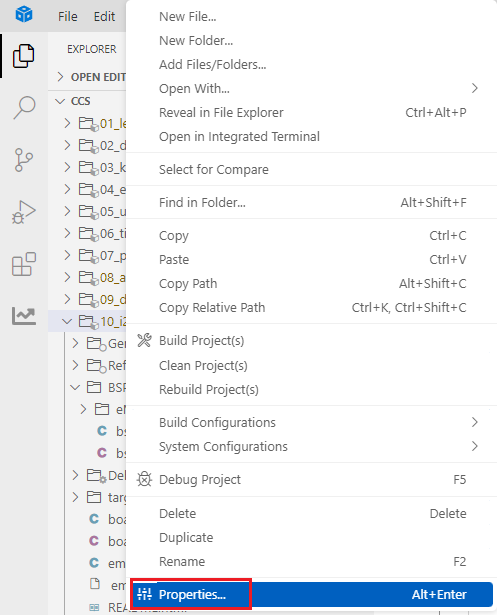Open the Edit menu
The width and height of the screenshot is (497, 615).
click(104, 16)
